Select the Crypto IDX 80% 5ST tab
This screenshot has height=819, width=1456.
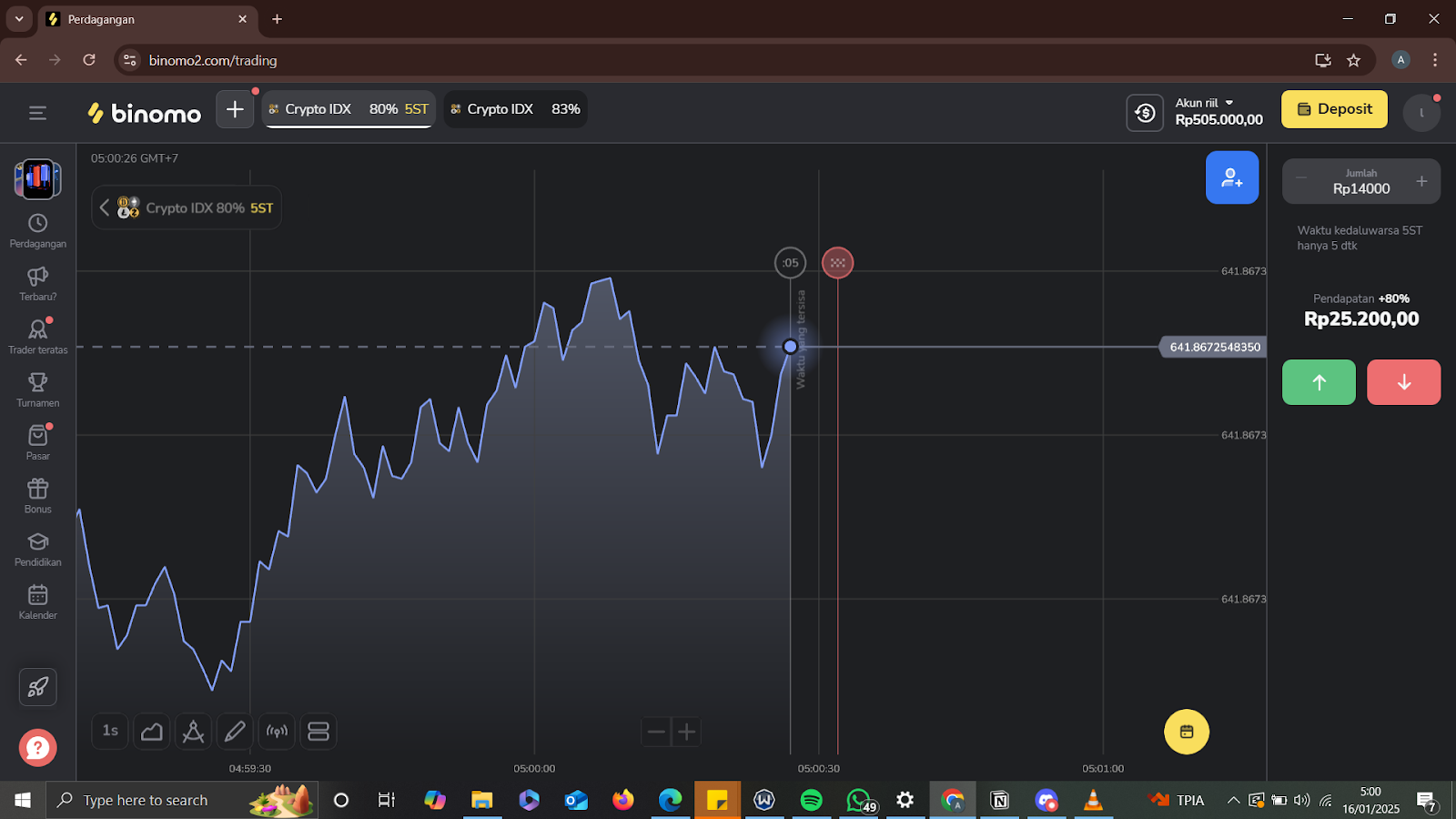point(349,109)
